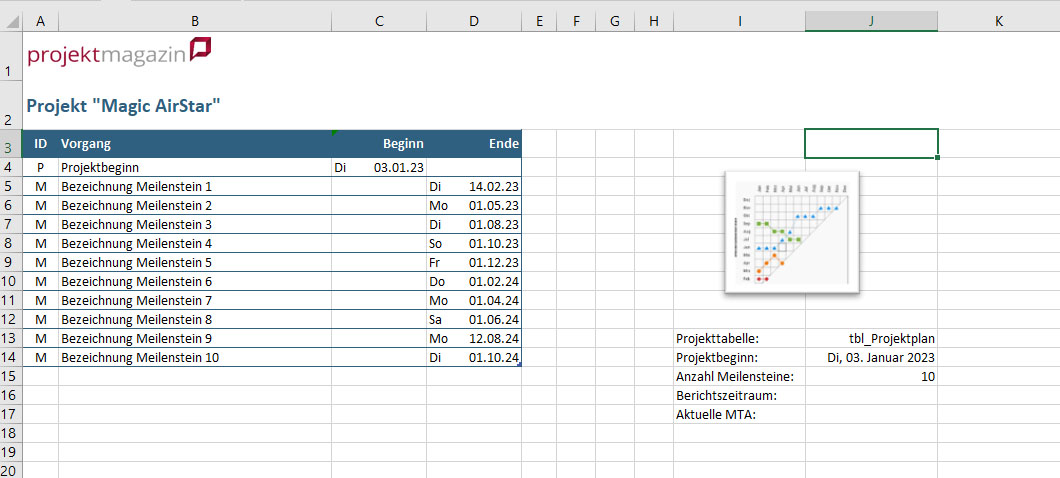Screen dimensions: 1060x478
Task: Select the 'ID' table header cell
Action: (x=40, y=144)
